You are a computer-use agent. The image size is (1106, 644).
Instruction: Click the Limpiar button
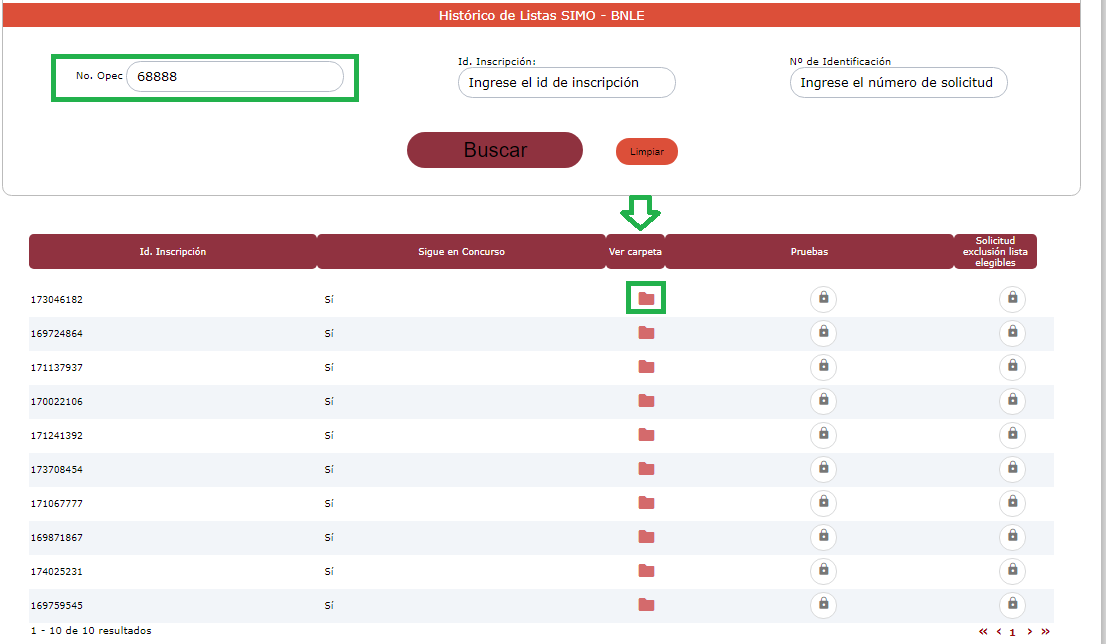tap(647, 152)
